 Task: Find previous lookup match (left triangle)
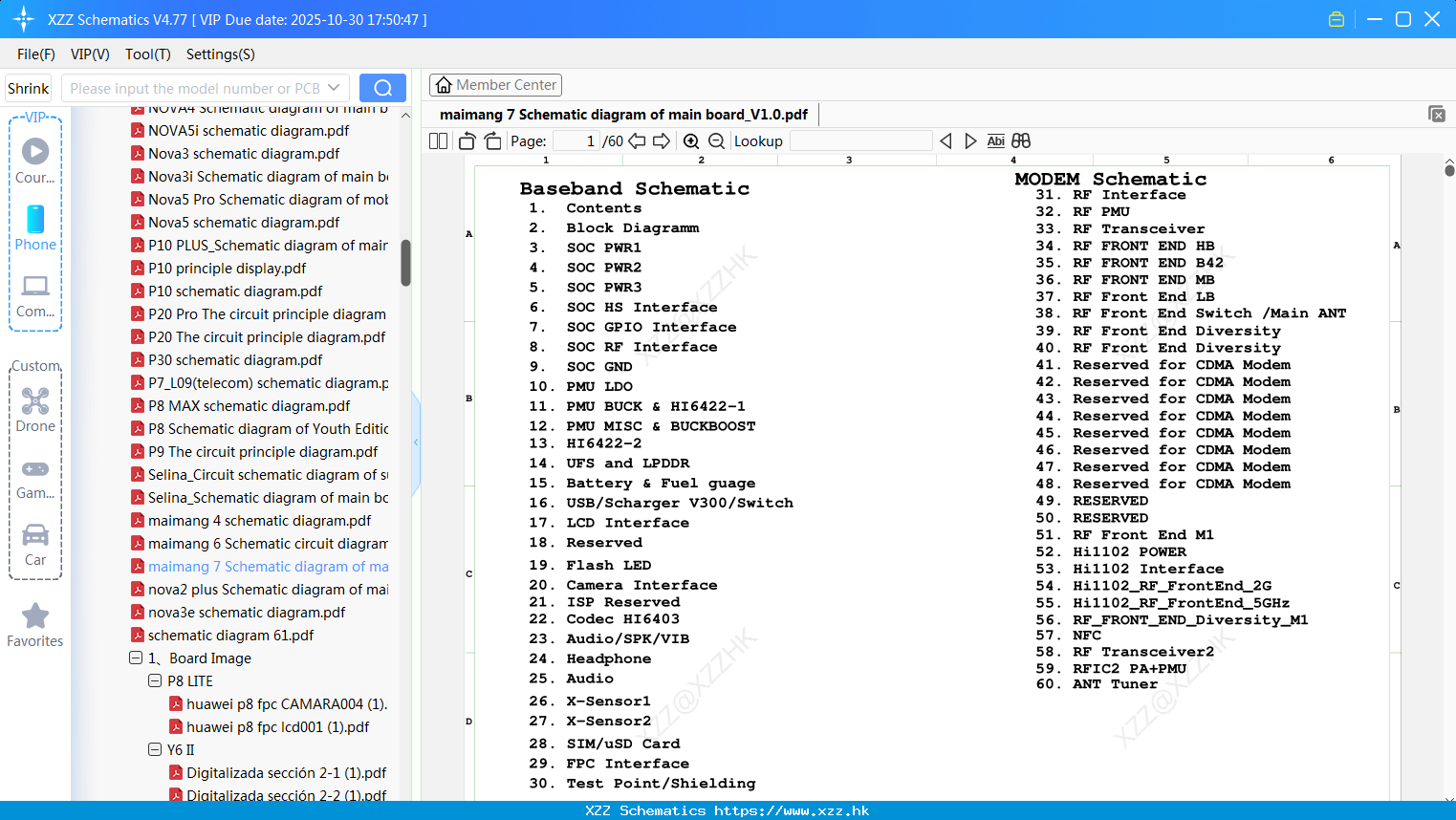945,140
